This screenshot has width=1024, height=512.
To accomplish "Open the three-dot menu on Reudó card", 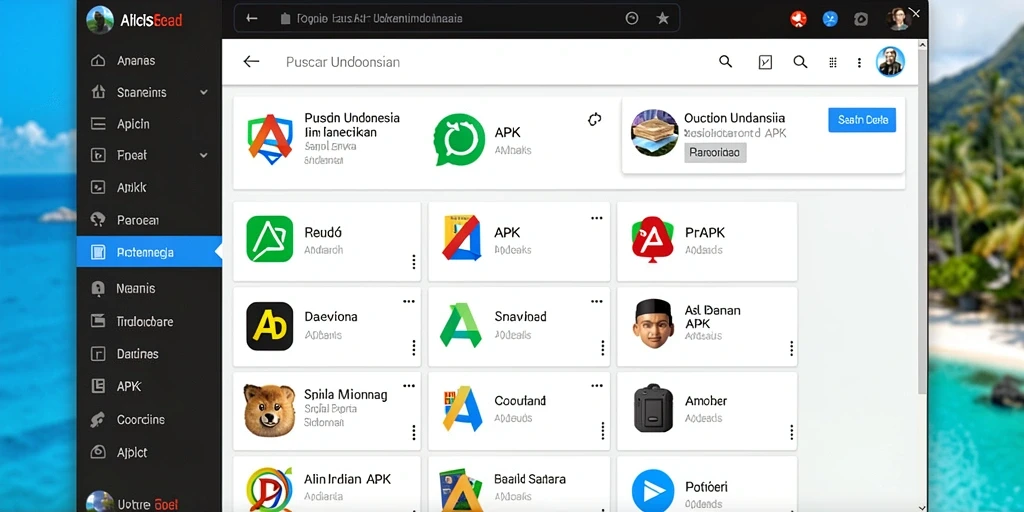I will click(x=413, y=262).
